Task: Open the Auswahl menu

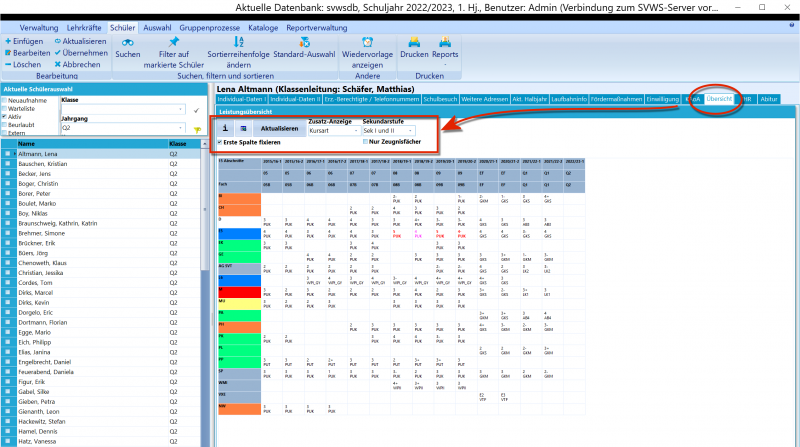Action: pyautogui.click(x=157, y=28)
